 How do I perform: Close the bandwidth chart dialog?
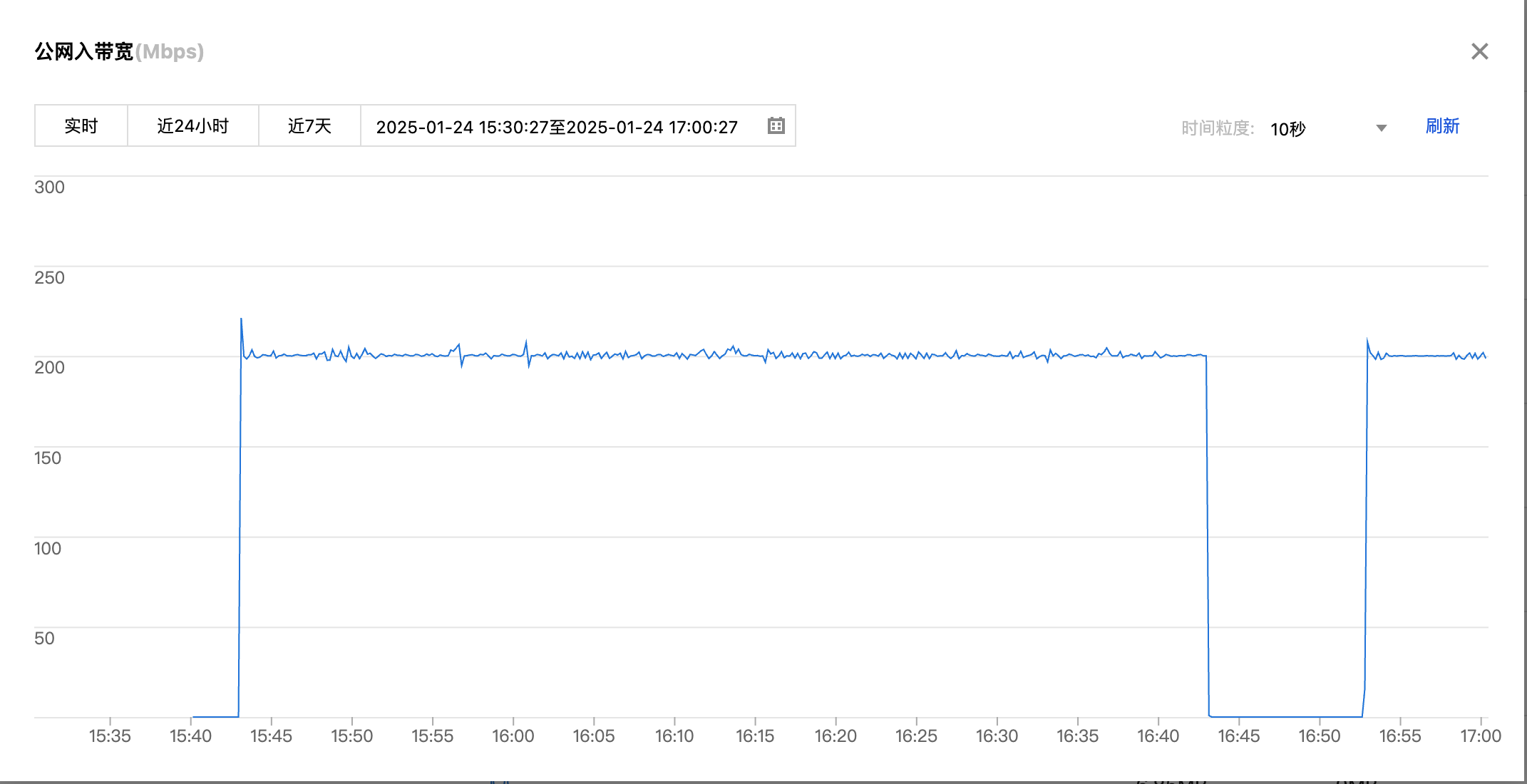(x=1479, y=51)
